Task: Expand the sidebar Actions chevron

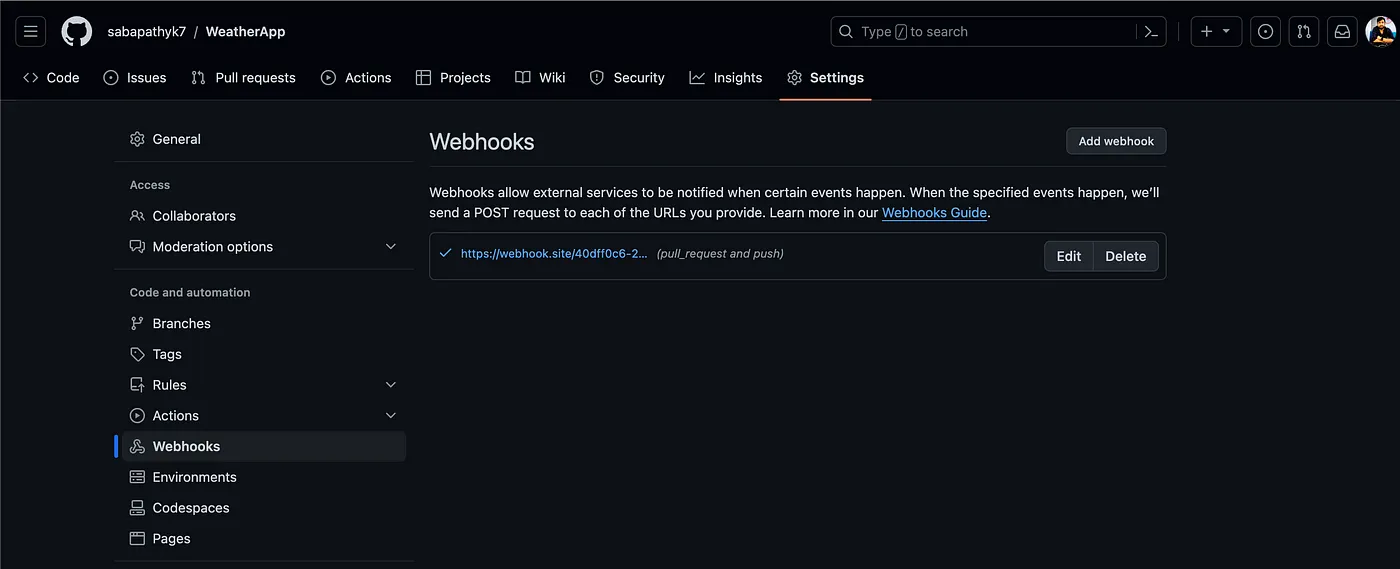Action: click(x=391, y=416)
